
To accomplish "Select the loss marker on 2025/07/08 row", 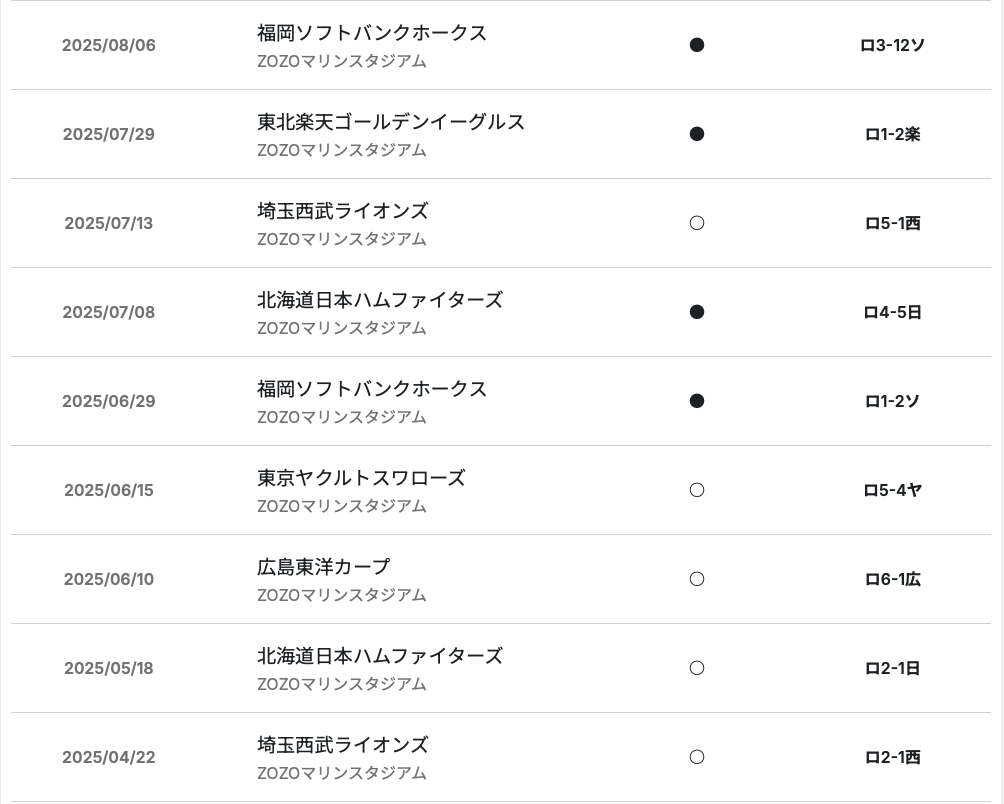I will [697, 312].
